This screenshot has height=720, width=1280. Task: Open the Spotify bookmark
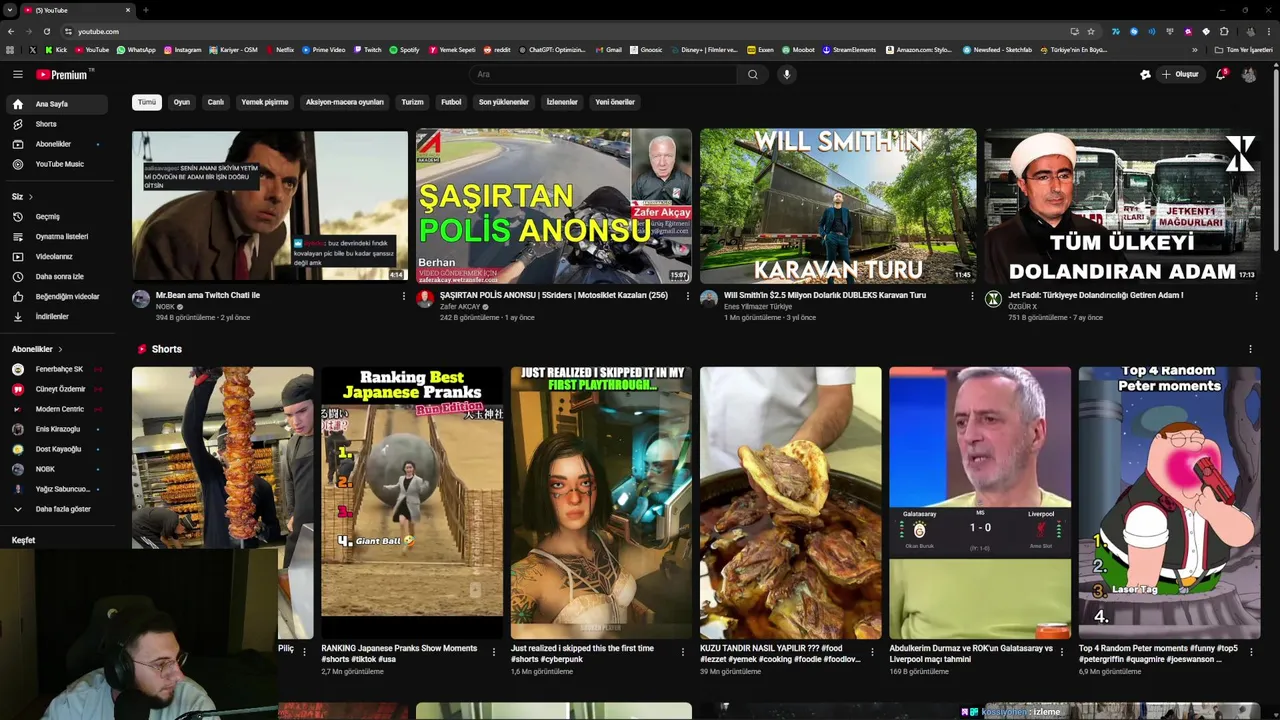click(404, 50)
